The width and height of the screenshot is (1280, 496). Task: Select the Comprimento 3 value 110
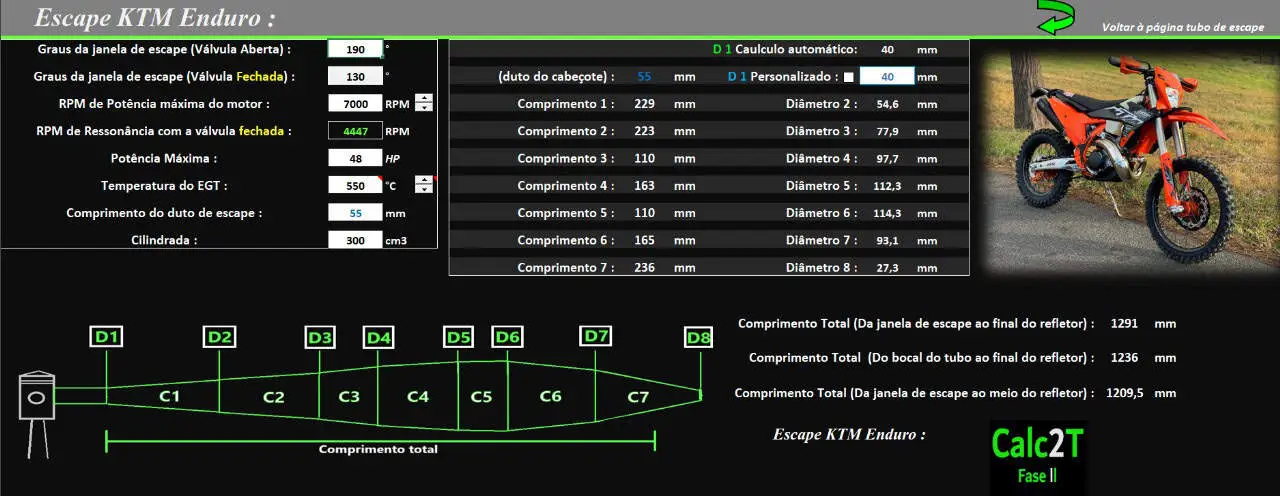click(x=644, y=158)
